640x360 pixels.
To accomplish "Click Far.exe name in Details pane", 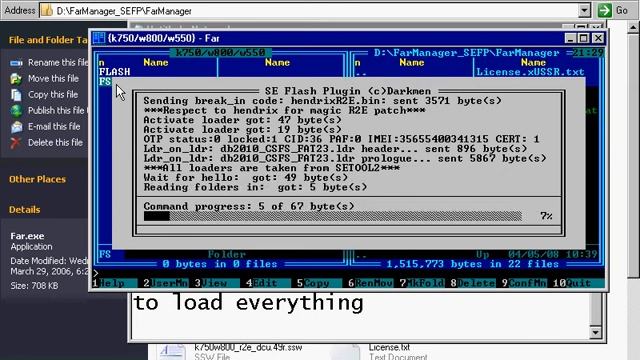I will pos(27,236).
